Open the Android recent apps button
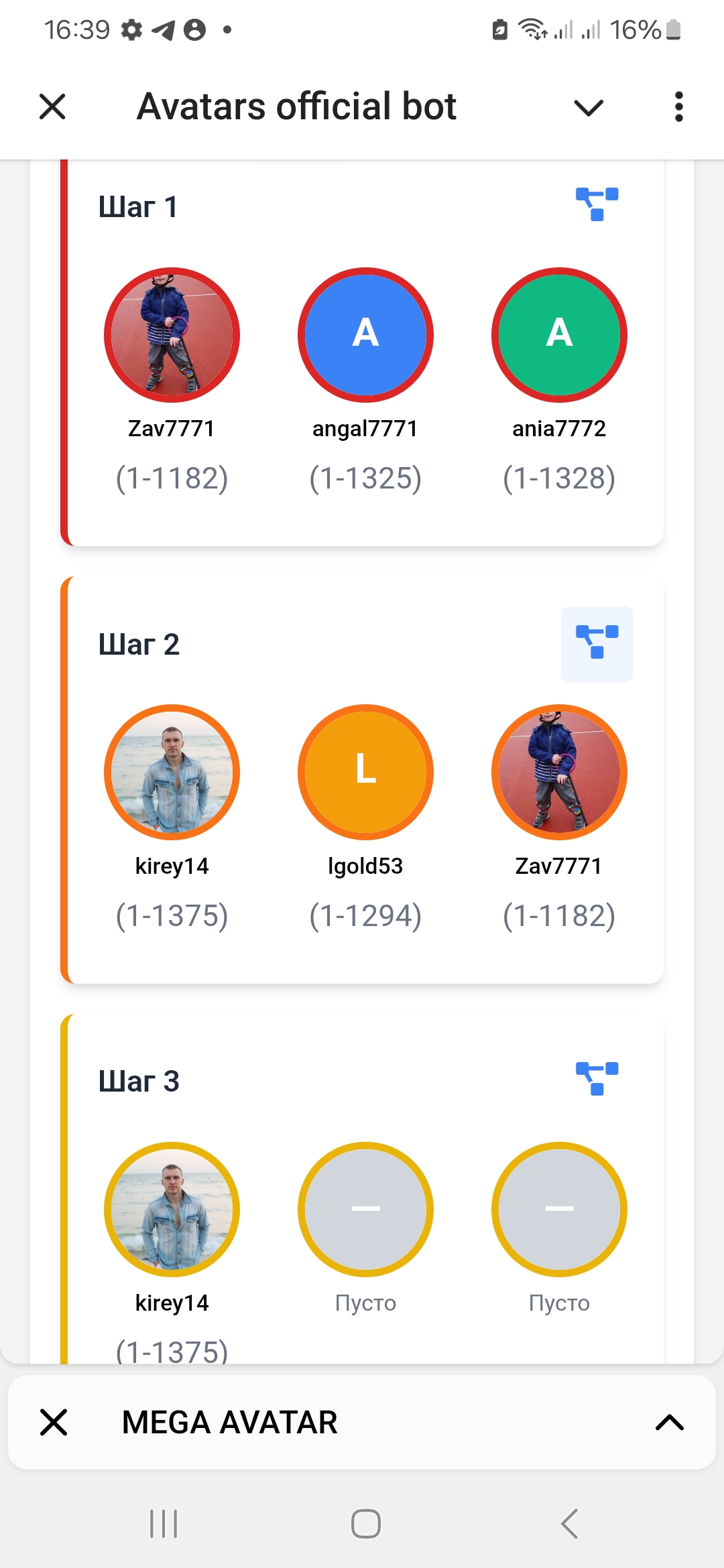 point(164,1524)
